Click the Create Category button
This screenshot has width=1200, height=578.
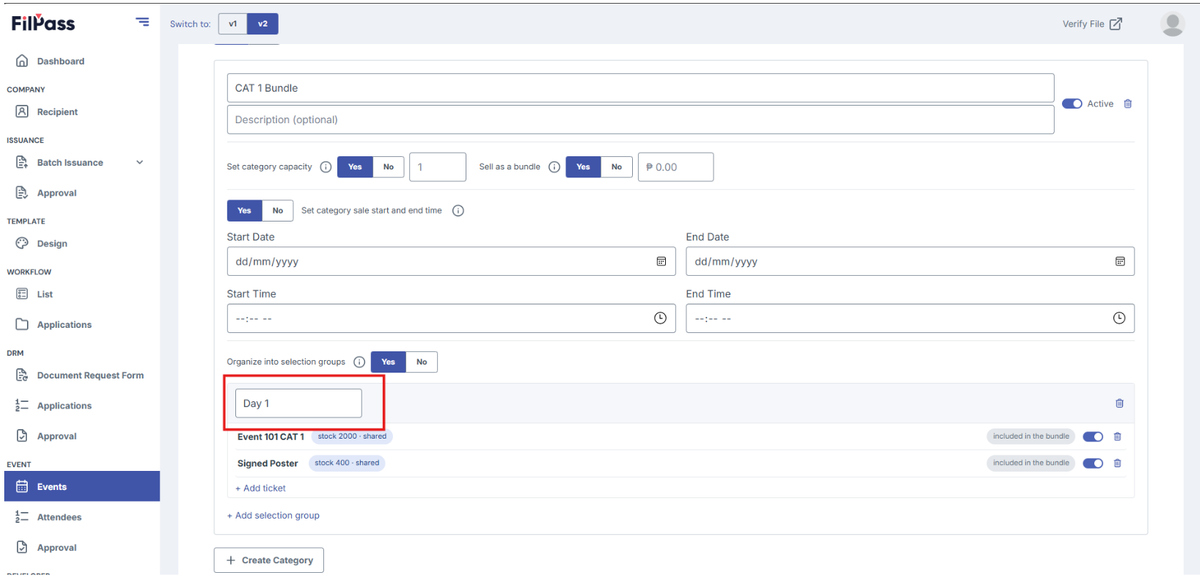tap(269, 560)
